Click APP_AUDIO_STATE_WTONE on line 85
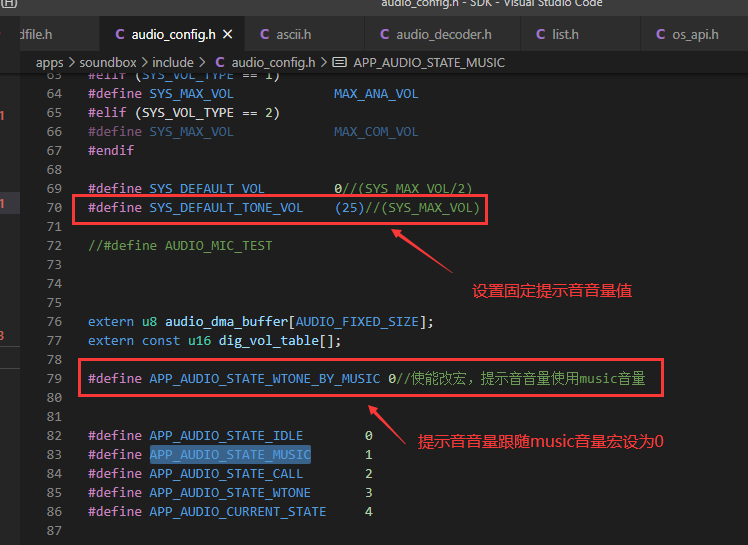 pos(230,493)
